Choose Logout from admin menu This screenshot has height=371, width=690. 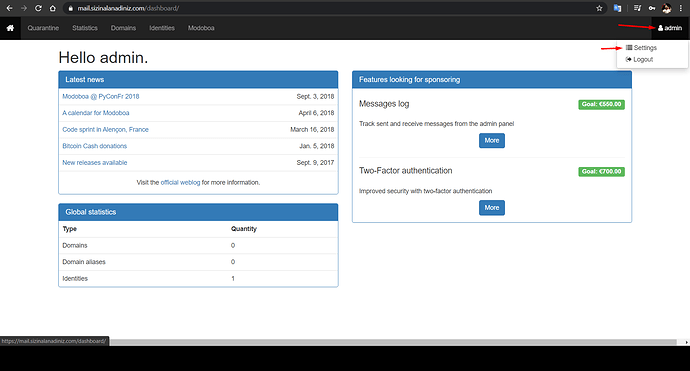[639, 59]
